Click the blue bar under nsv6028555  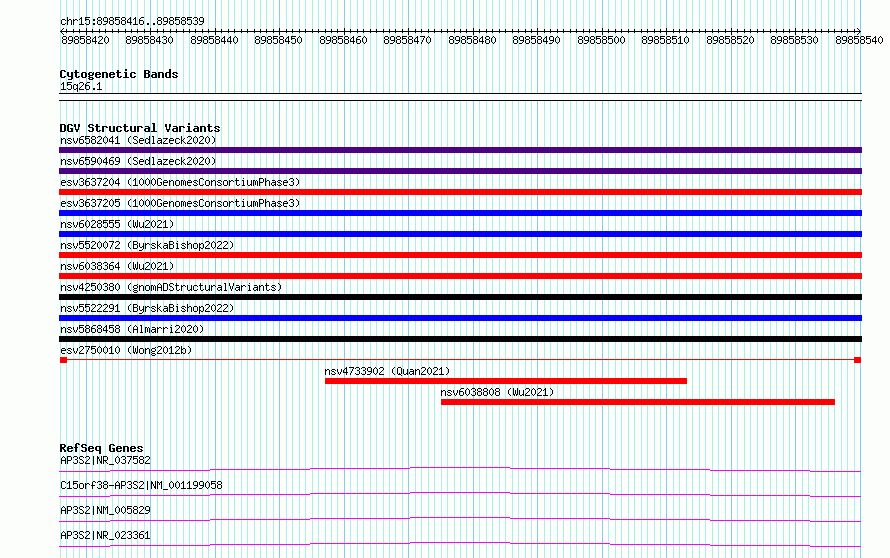coord(460,234)
